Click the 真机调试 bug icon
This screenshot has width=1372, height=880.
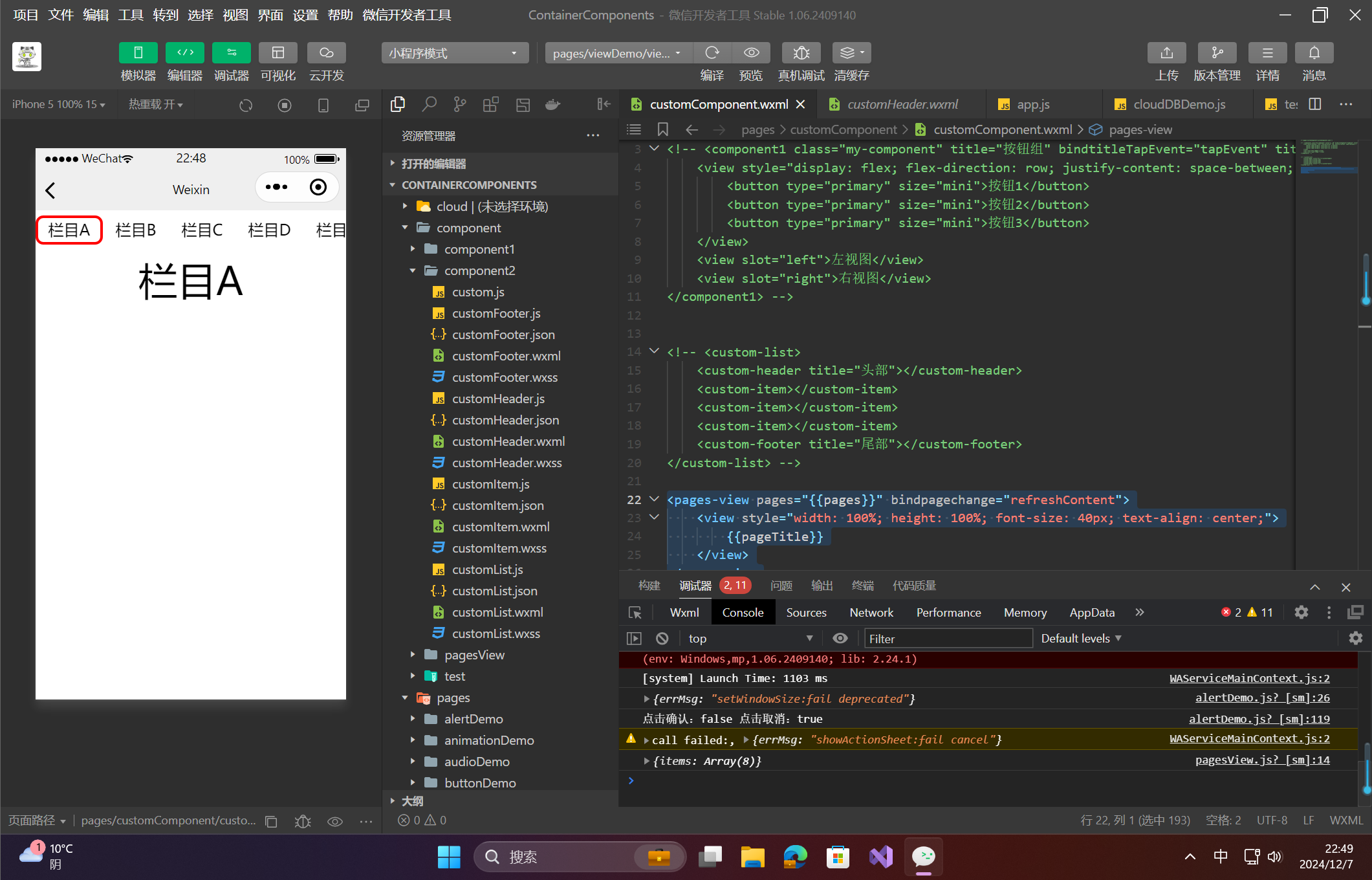click(x=801, y=53)
